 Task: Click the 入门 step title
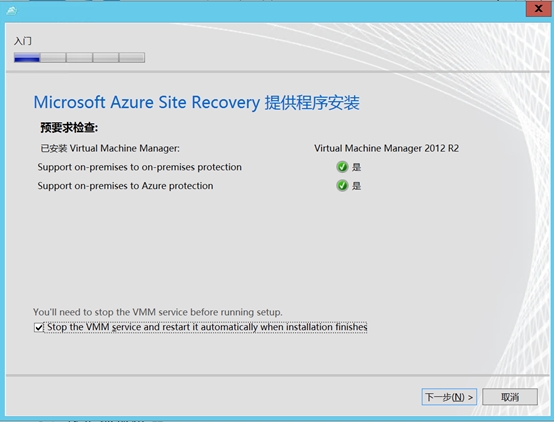pyautogui.click(x=23, y=41)
